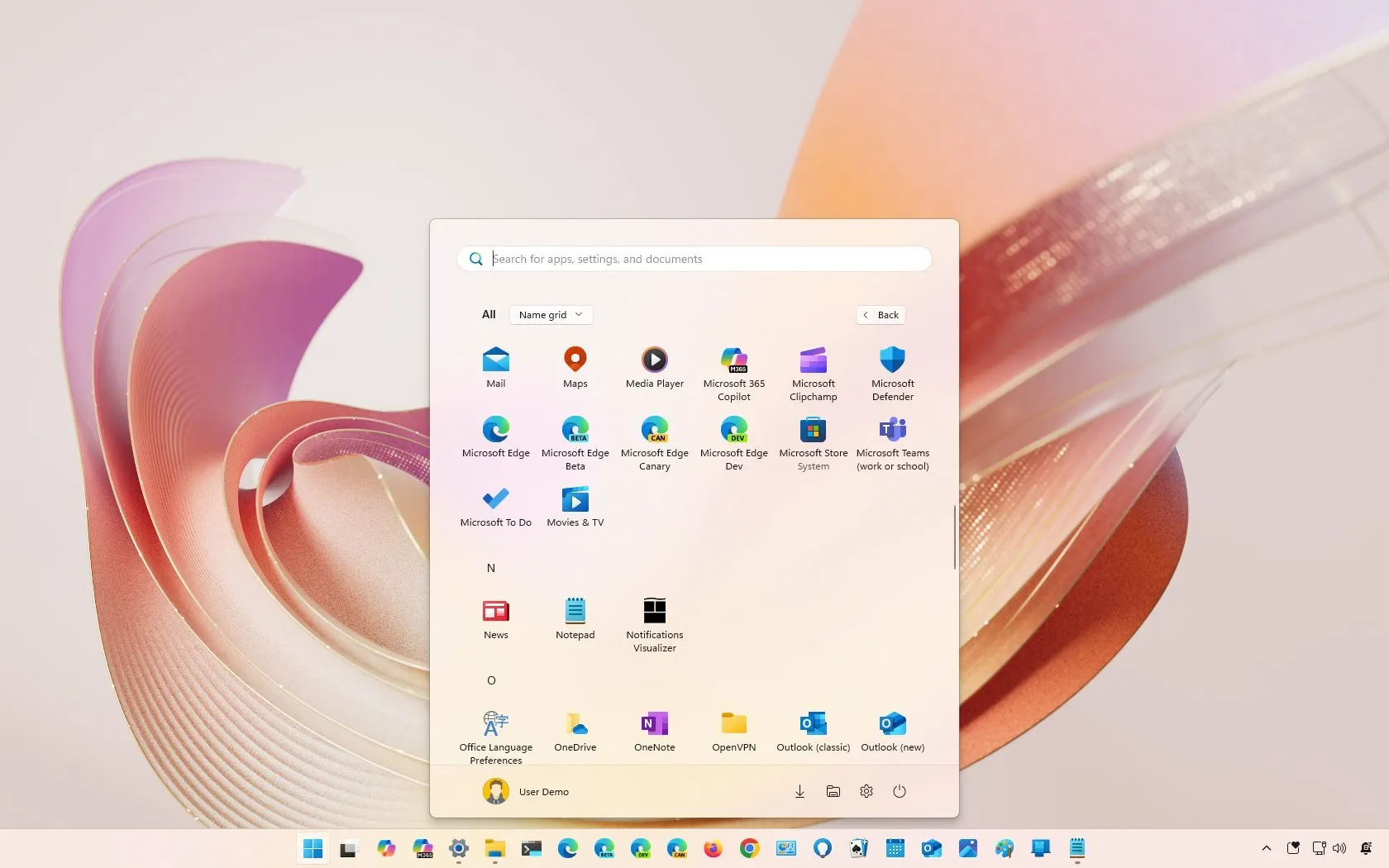Open notification center bell icon
Viewport: 1389px width, 868px height.
click(1366, 848)
